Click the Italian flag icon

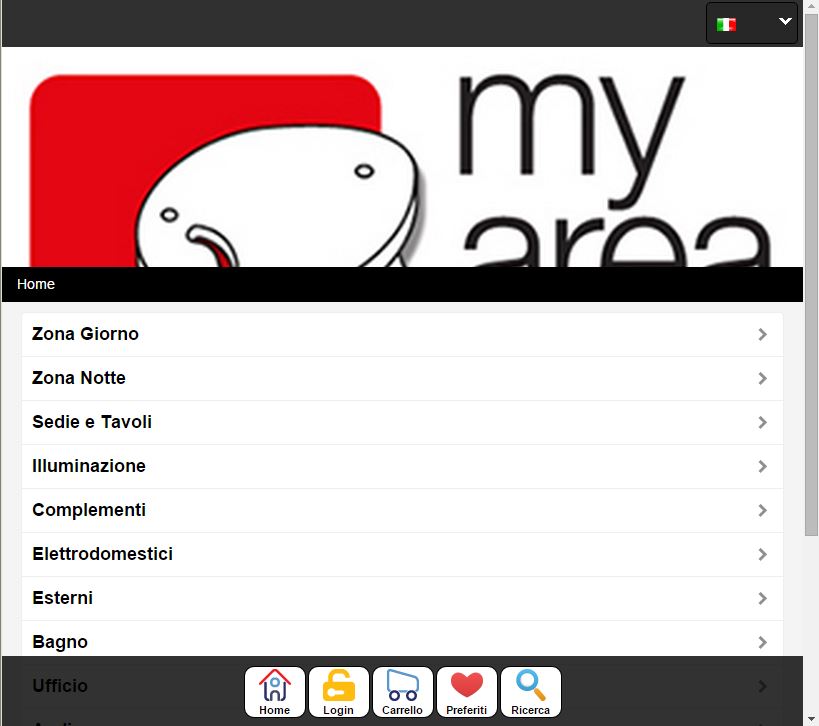coord(726,24)
